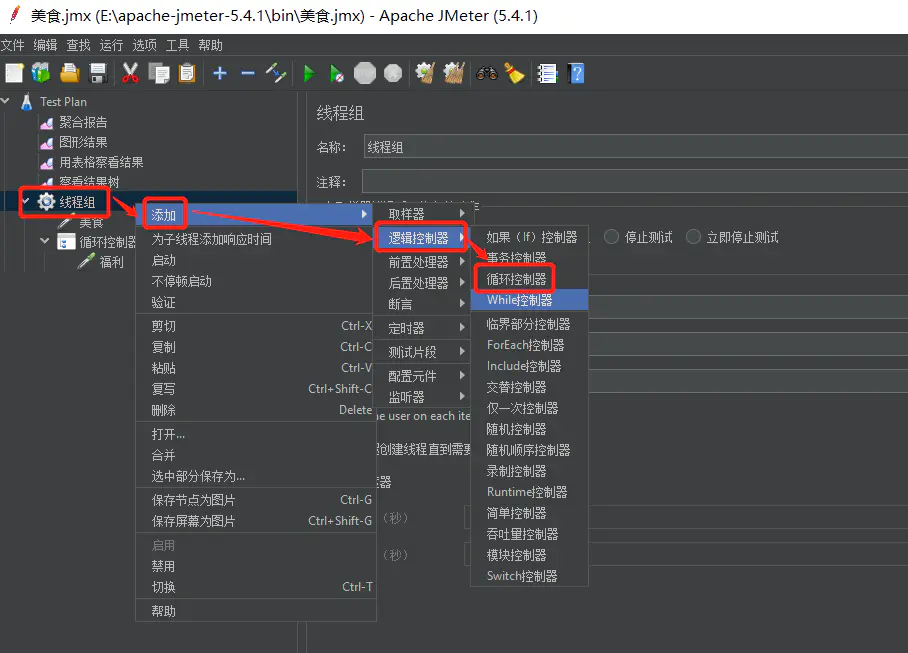This screenshot has width=908, height=653.
Task: Expand the 前置处理器 submenu
Action: pyautogui.click(x=424, y=262)
